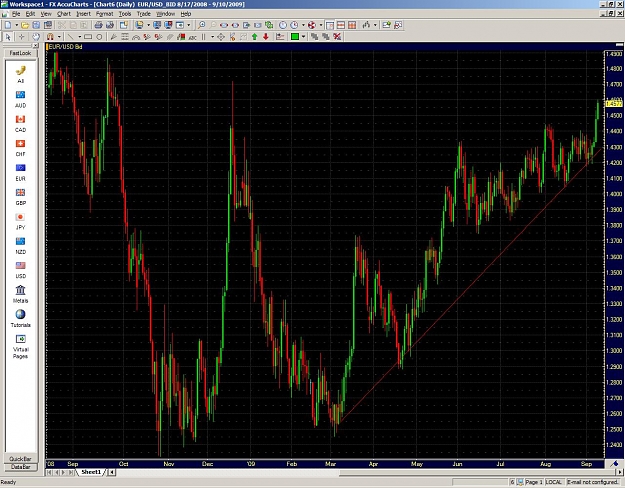Toggle the data window layout button

(330, 25)
